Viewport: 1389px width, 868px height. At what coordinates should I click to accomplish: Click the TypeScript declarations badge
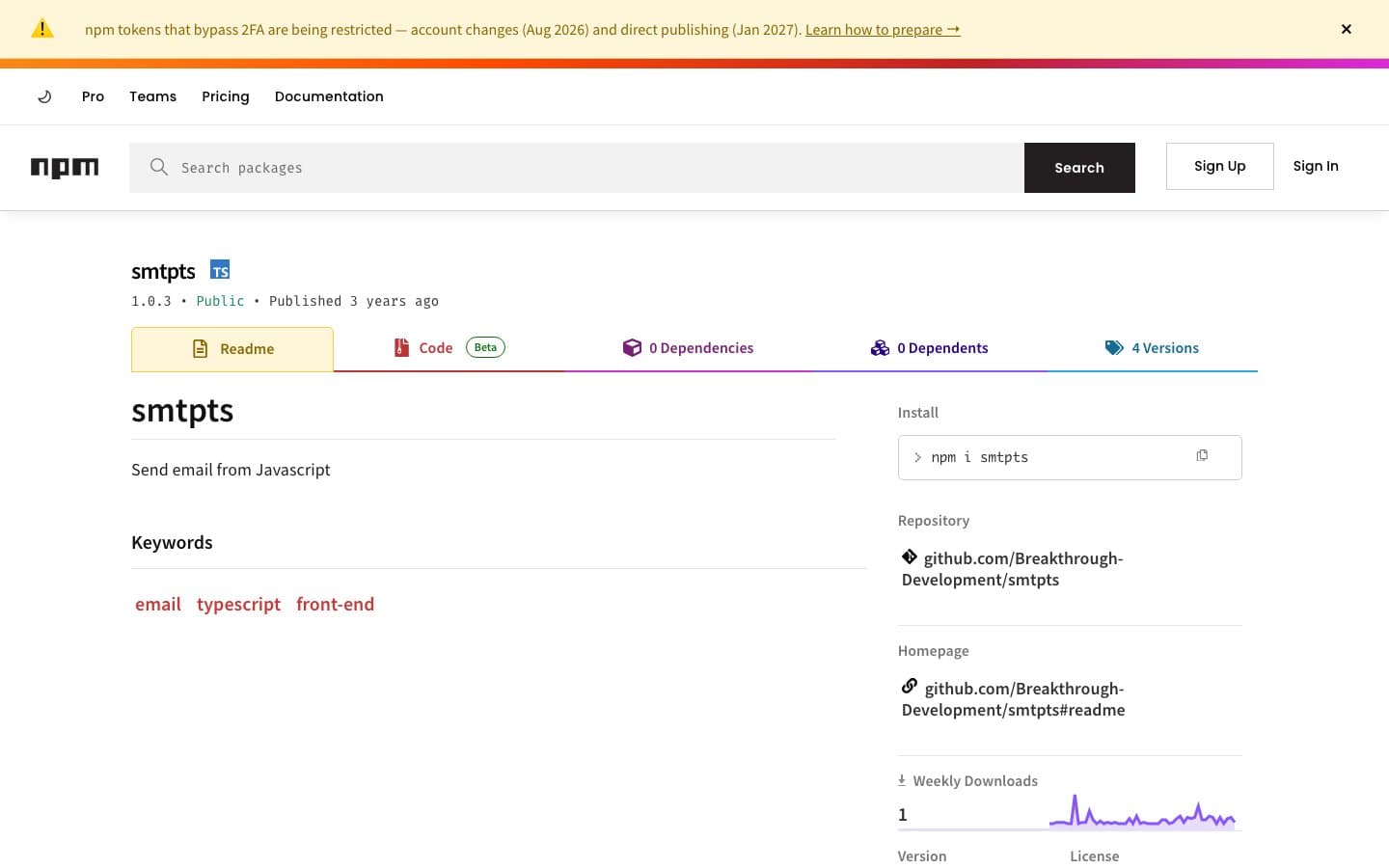220,270
